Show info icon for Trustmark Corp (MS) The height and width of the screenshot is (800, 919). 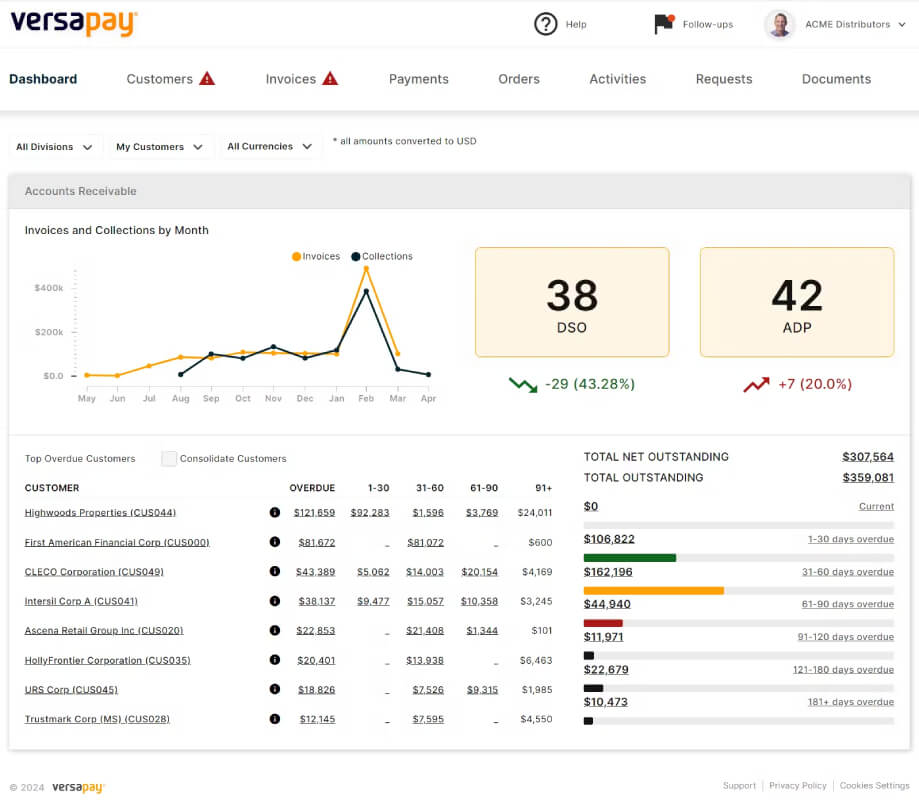click(274, 719)
